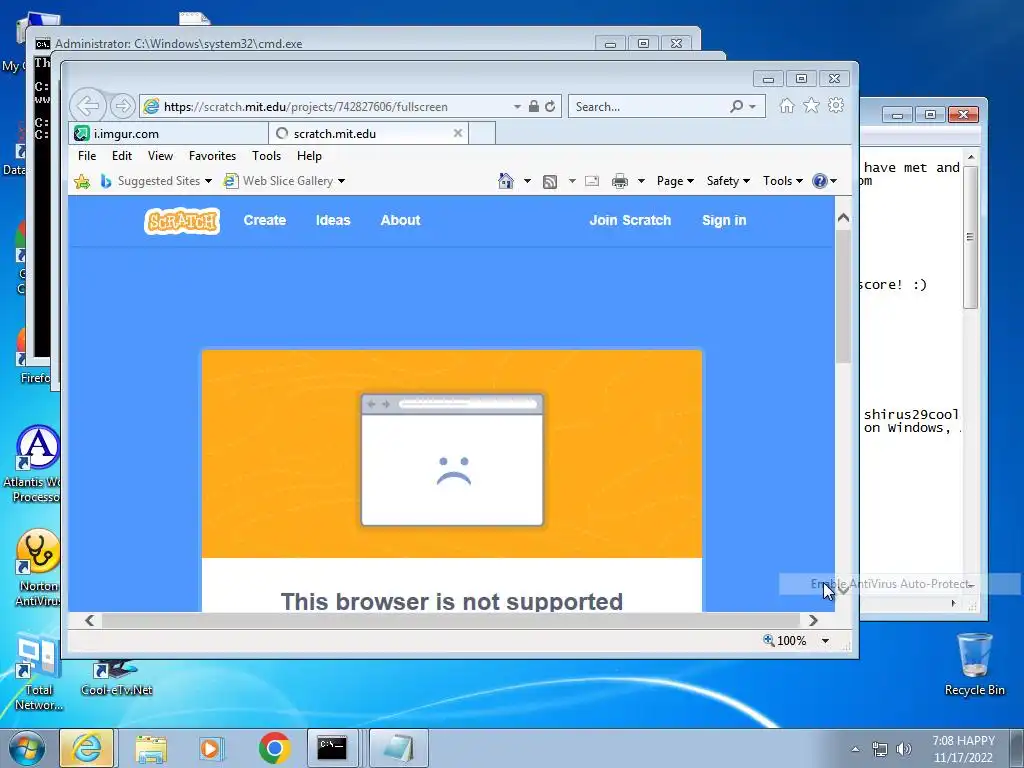This screenshot has width=1024, height=768.
Task: Click the search magnifier icon
Action: pyautogui.click(x=737, y=106)
